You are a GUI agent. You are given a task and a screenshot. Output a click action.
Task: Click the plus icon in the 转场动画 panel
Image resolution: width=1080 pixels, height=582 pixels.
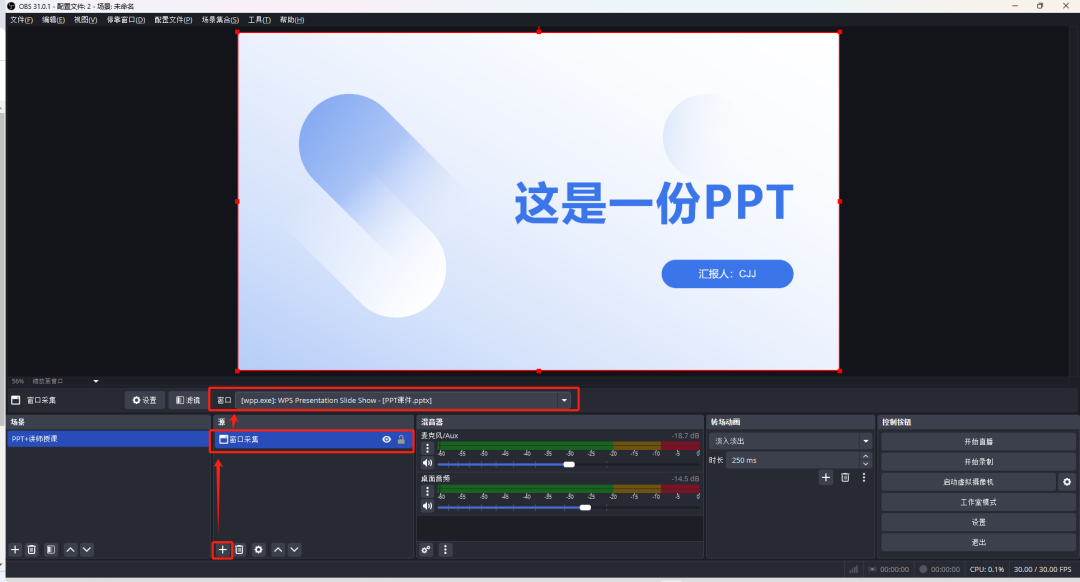point(825,477)
